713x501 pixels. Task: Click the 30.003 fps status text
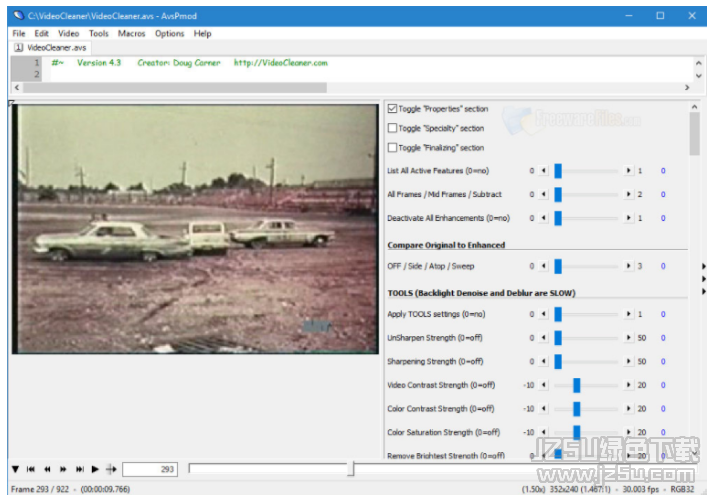(641, 489)
